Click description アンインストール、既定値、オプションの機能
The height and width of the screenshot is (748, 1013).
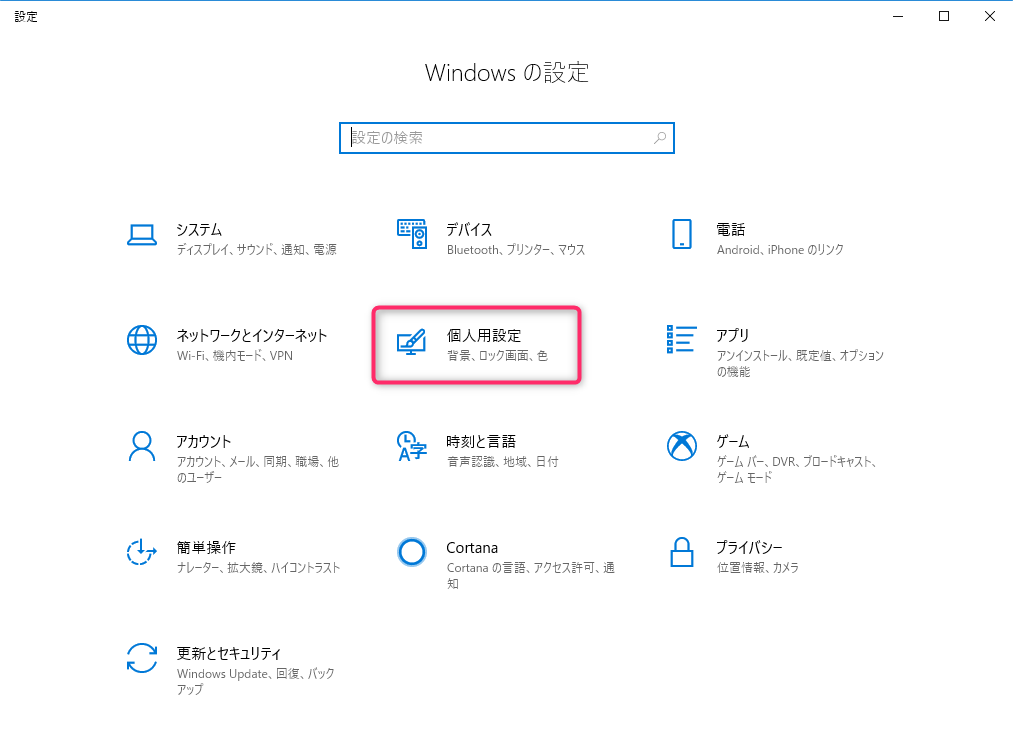[x=800, y=363]
